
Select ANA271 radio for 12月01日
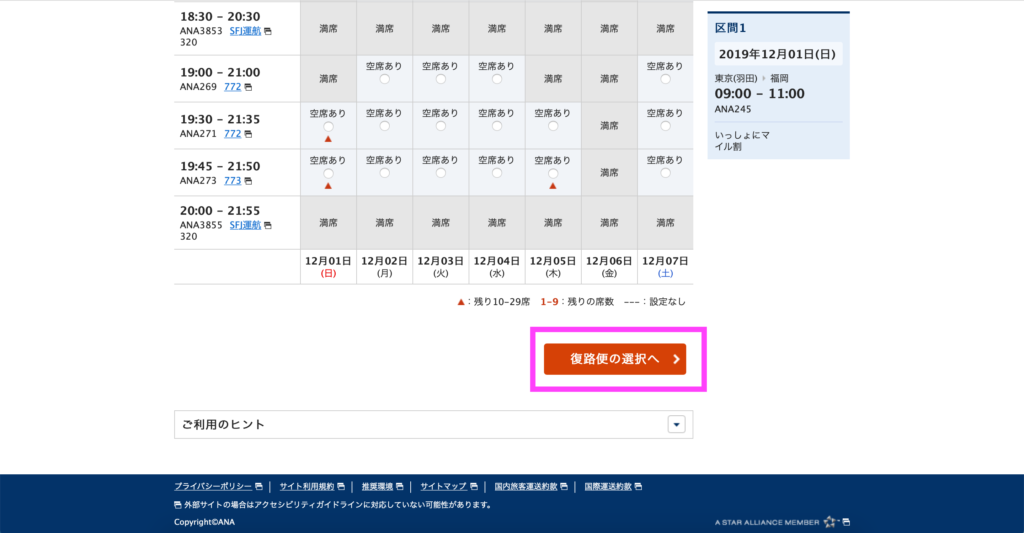pyautogui.click(x=328, y=126)
